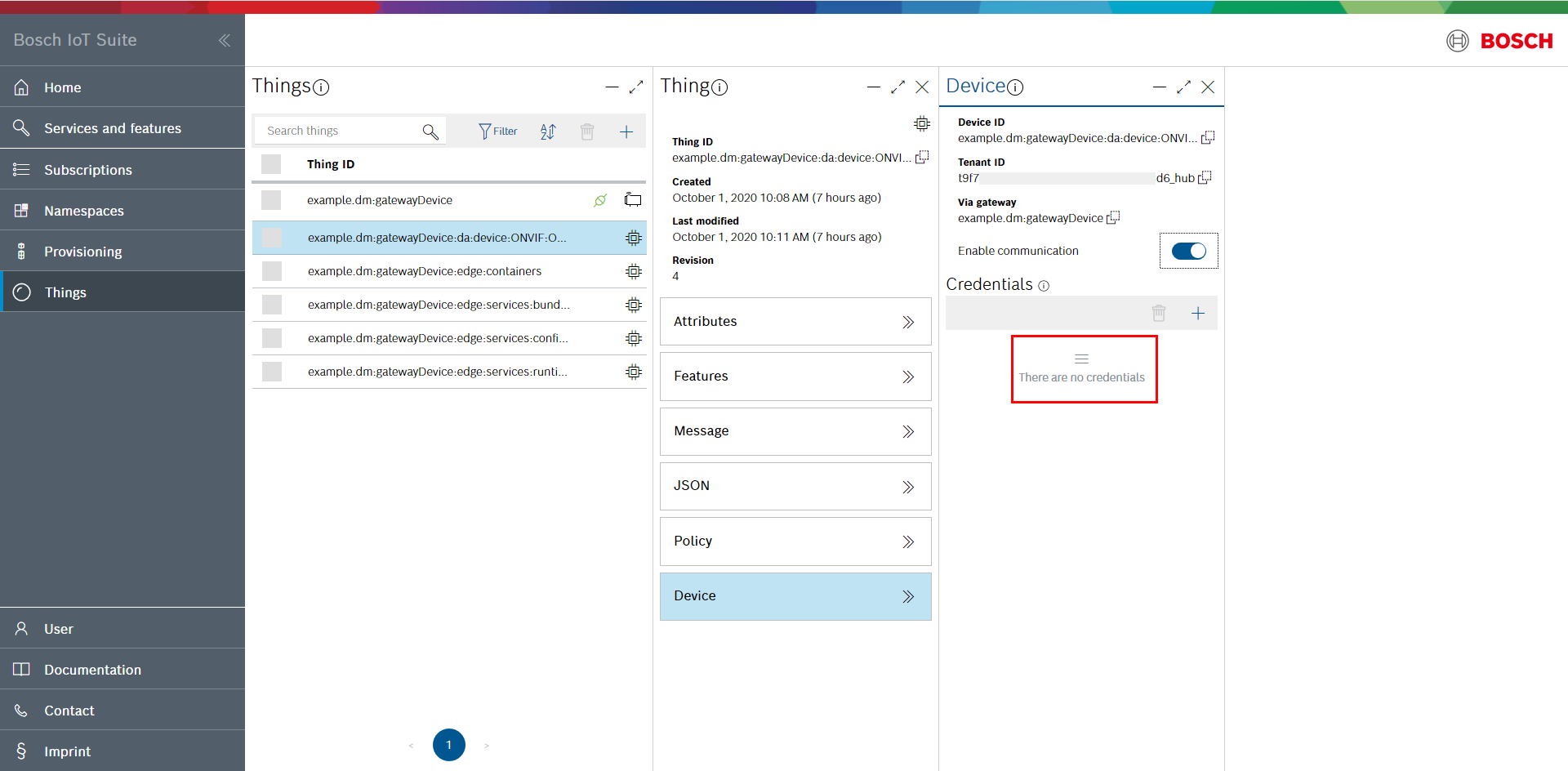
Task: Open the Contact link
Action: [x=122, y=711]
